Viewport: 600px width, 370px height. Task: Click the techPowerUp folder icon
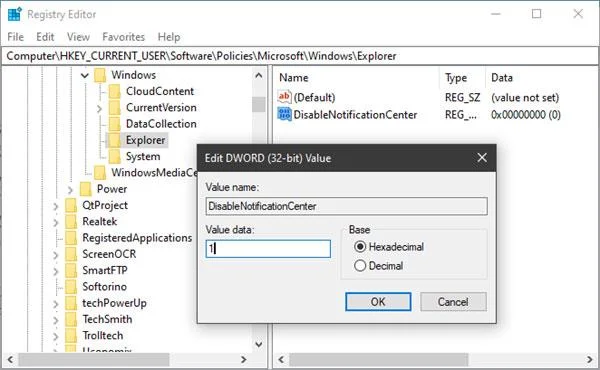pyautogui.click(x=71, y=303)
